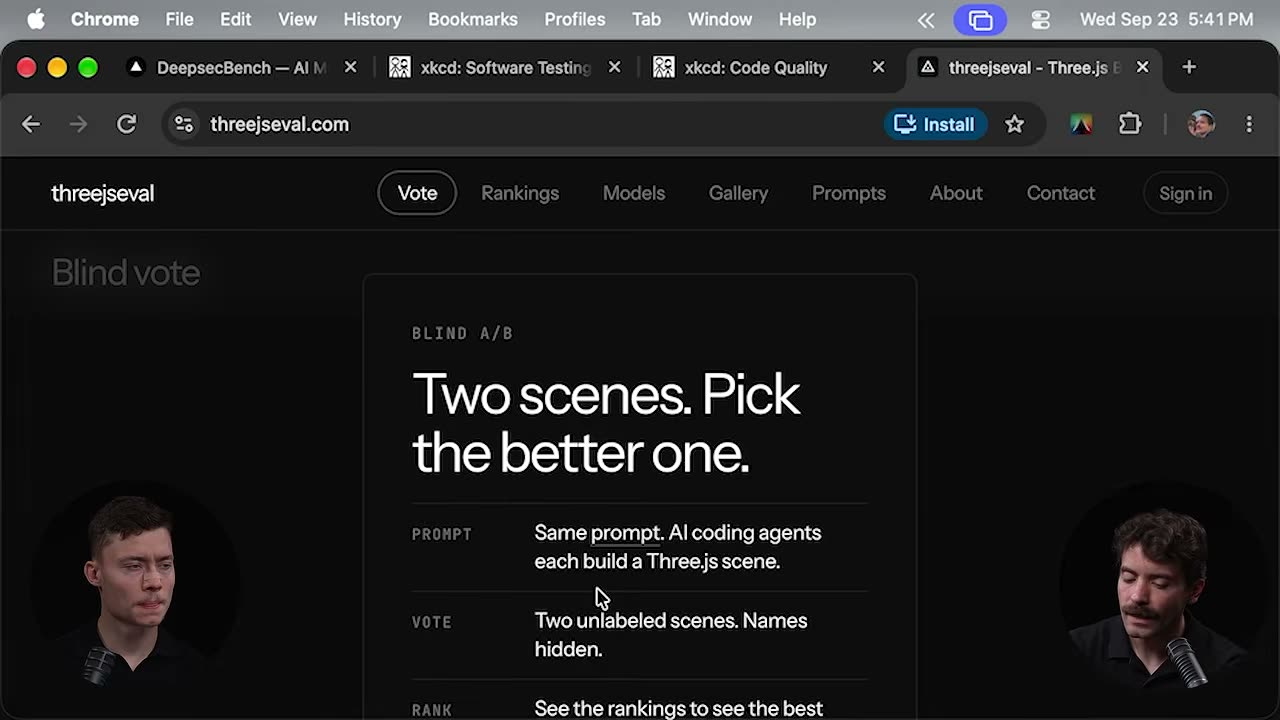The height and width of the screenshot is (720, 1280).
Task: Click the Sign in button
Action: click(1185, 193)
